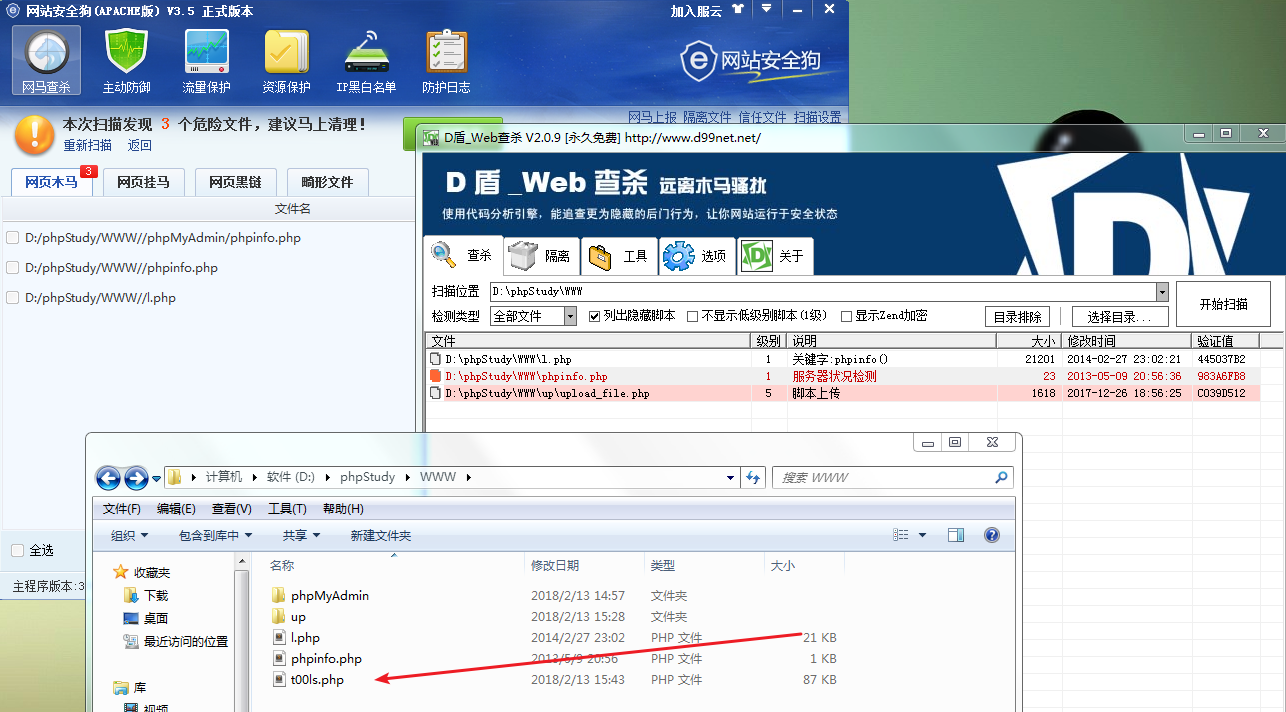Open the 主动防御 shield module
1286x712 pixels.
coord(126,60)
